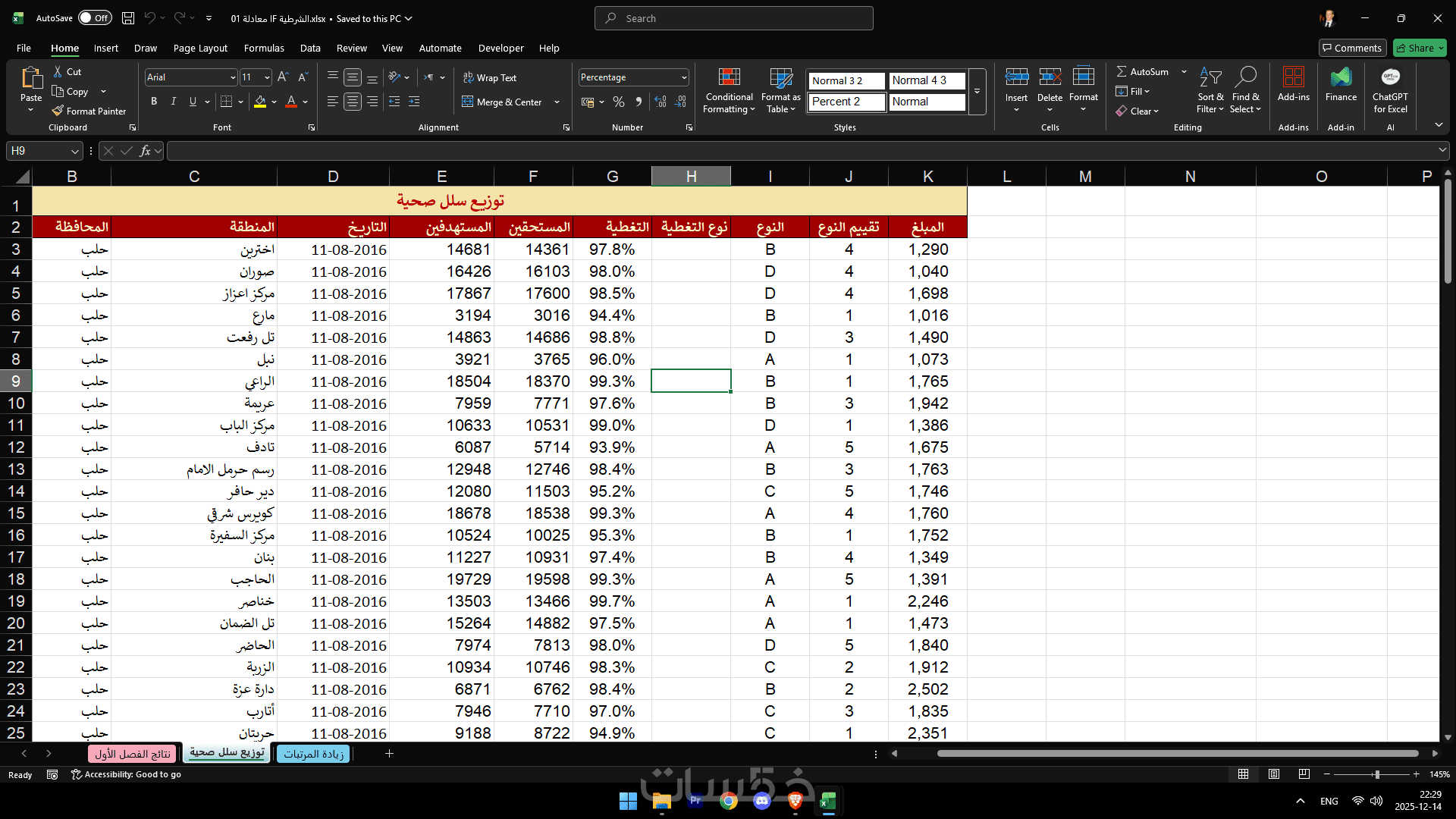Screen dimensions: 1456x819
Task: Open the Formulas ribbon tab
Action: (x=264, y=48)
